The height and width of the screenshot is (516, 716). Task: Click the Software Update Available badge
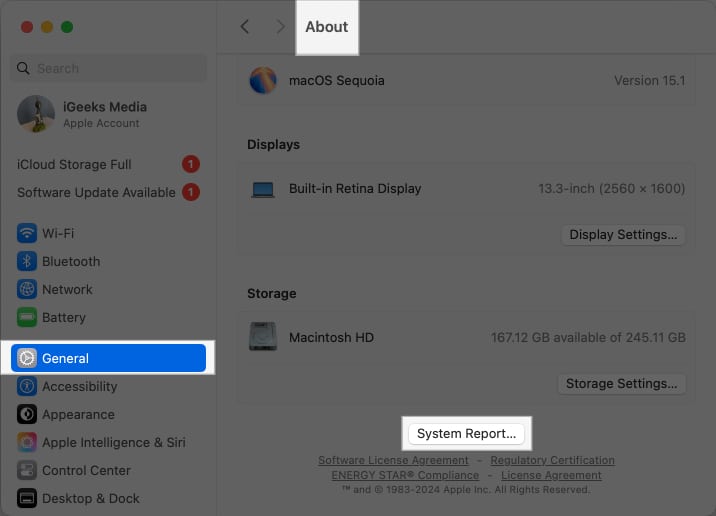tap(191, 192)
